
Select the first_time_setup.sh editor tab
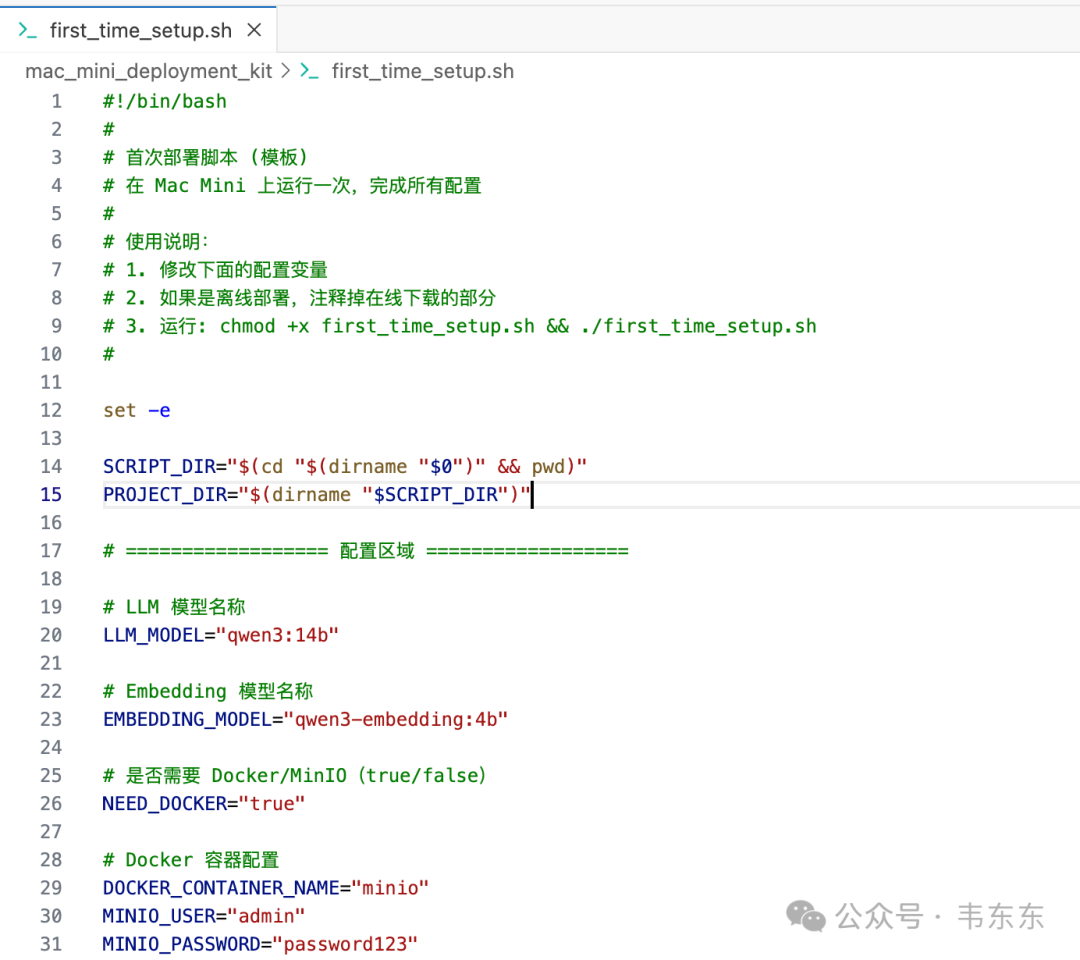click(x=138, y=30)
